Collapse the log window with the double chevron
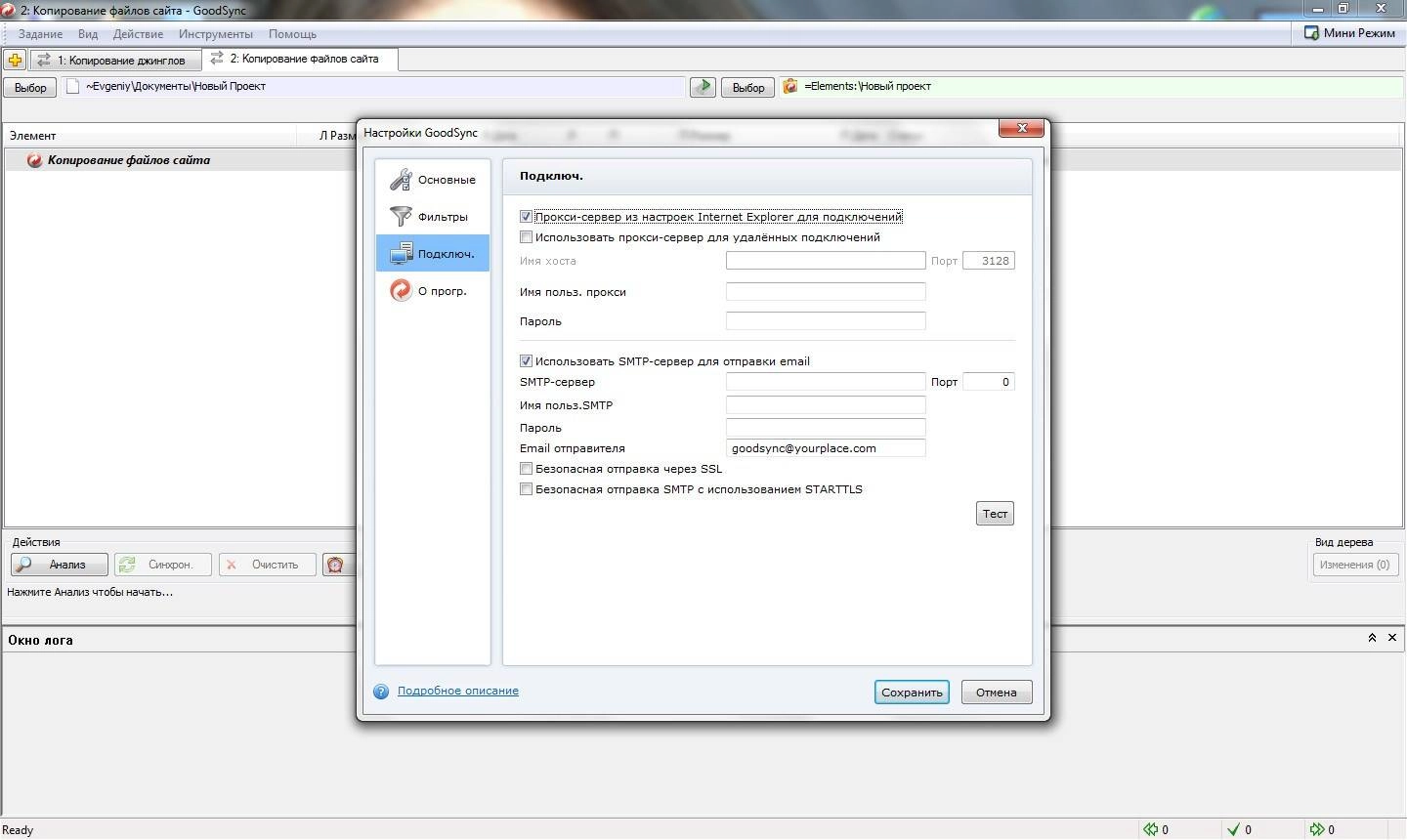Viewport: 1407px width, 840px height. coord(1372,638)
